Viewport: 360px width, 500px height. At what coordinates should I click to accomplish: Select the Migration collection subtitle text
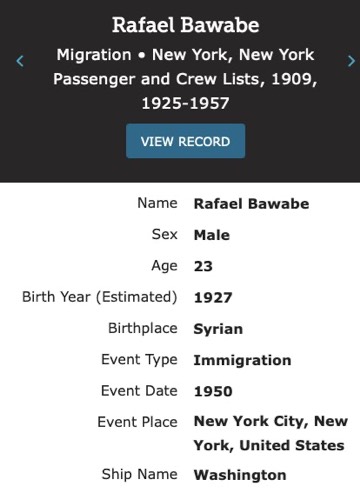(x=185, y=79)
